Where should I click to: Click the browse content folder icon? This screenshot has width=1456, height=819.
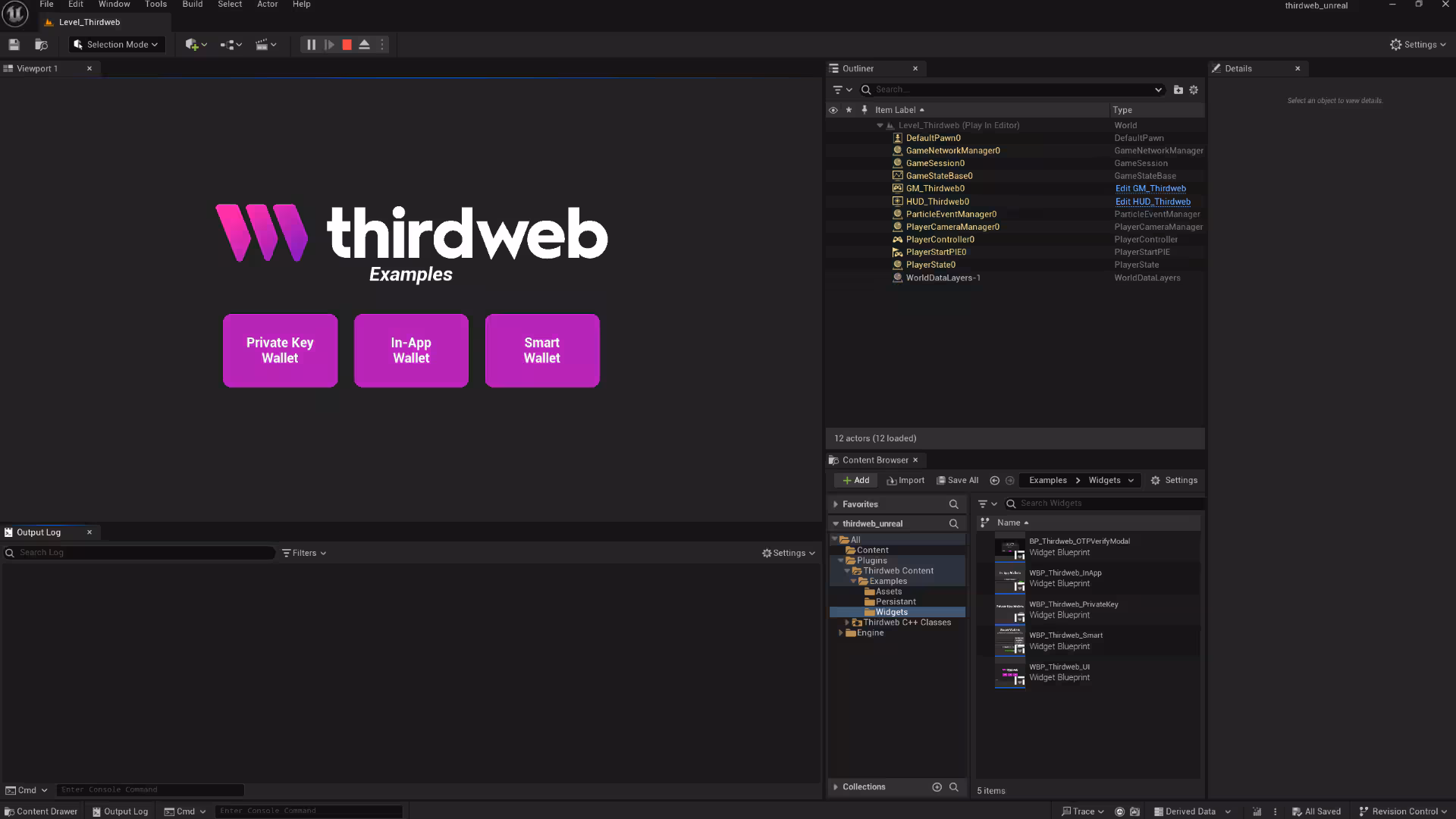pyautogui.click(x=42, y=45)
